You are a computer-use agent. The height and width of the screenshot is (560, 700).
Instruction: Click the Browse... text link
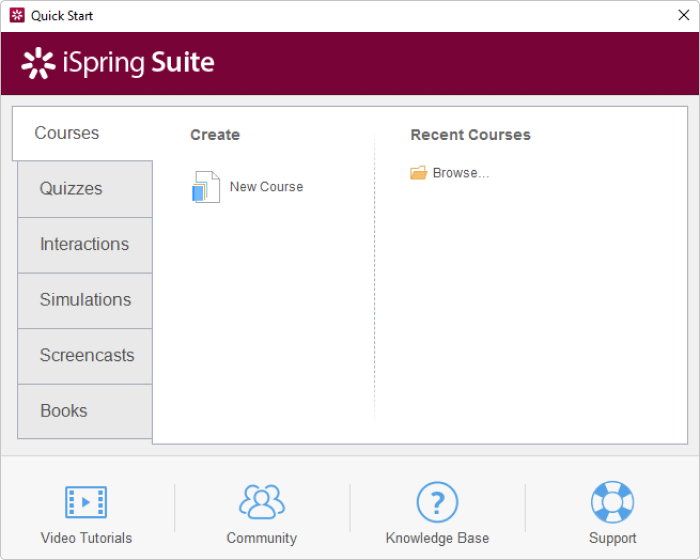coord(461,173)
